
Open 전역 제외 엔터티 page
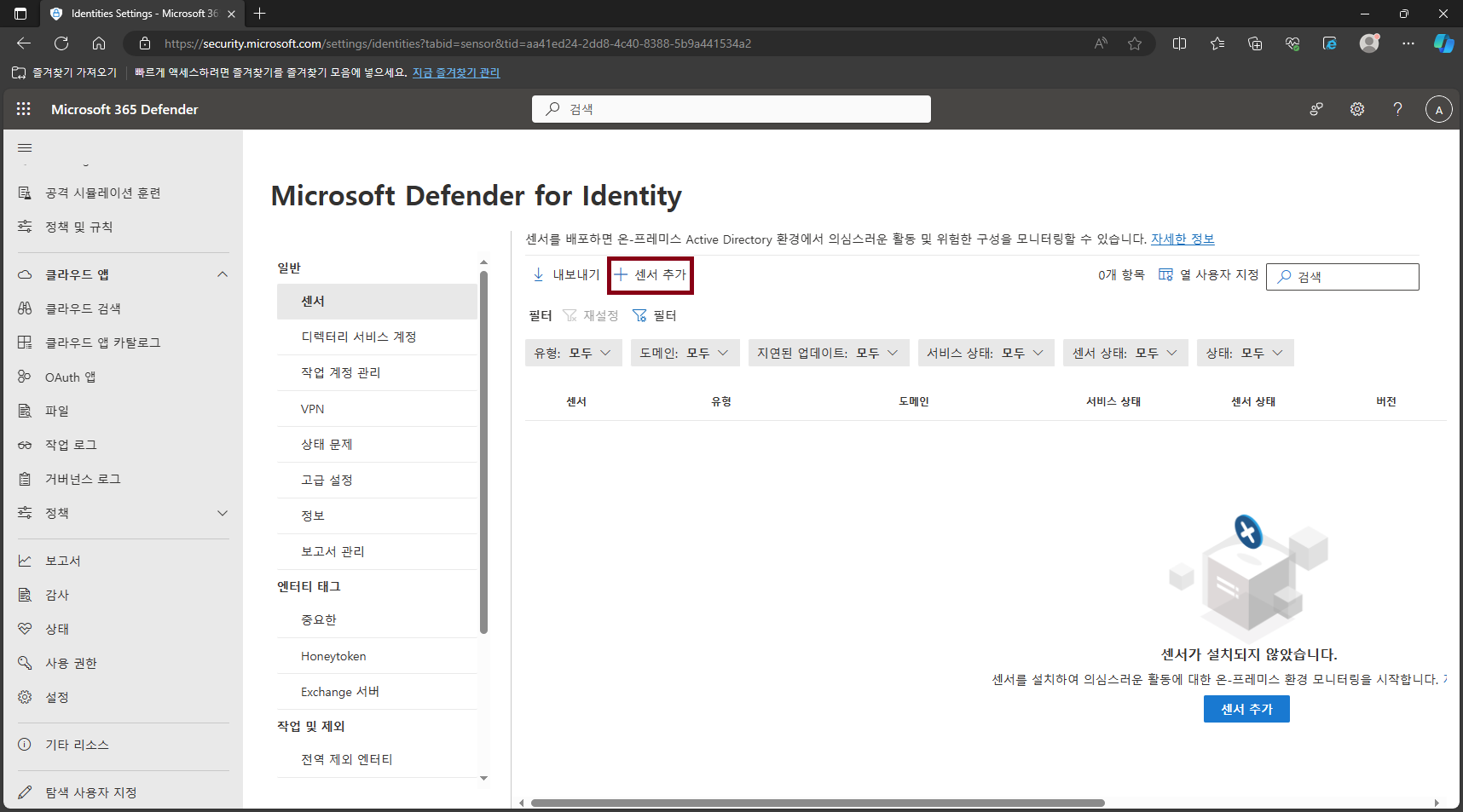[x=377, y=760]
